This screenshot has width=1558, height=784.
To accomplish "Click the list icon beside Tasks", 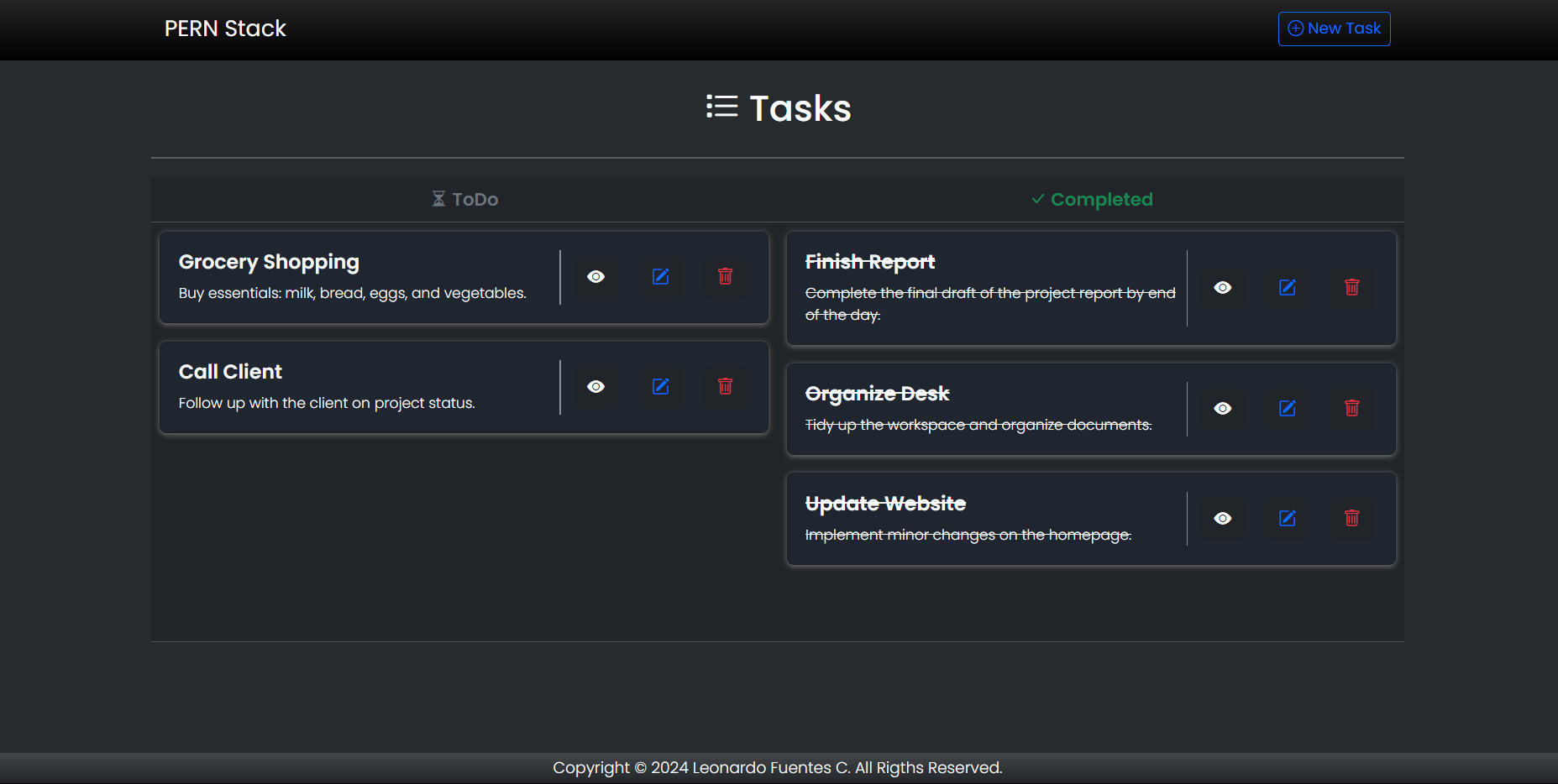I will [x=722, y=107].
